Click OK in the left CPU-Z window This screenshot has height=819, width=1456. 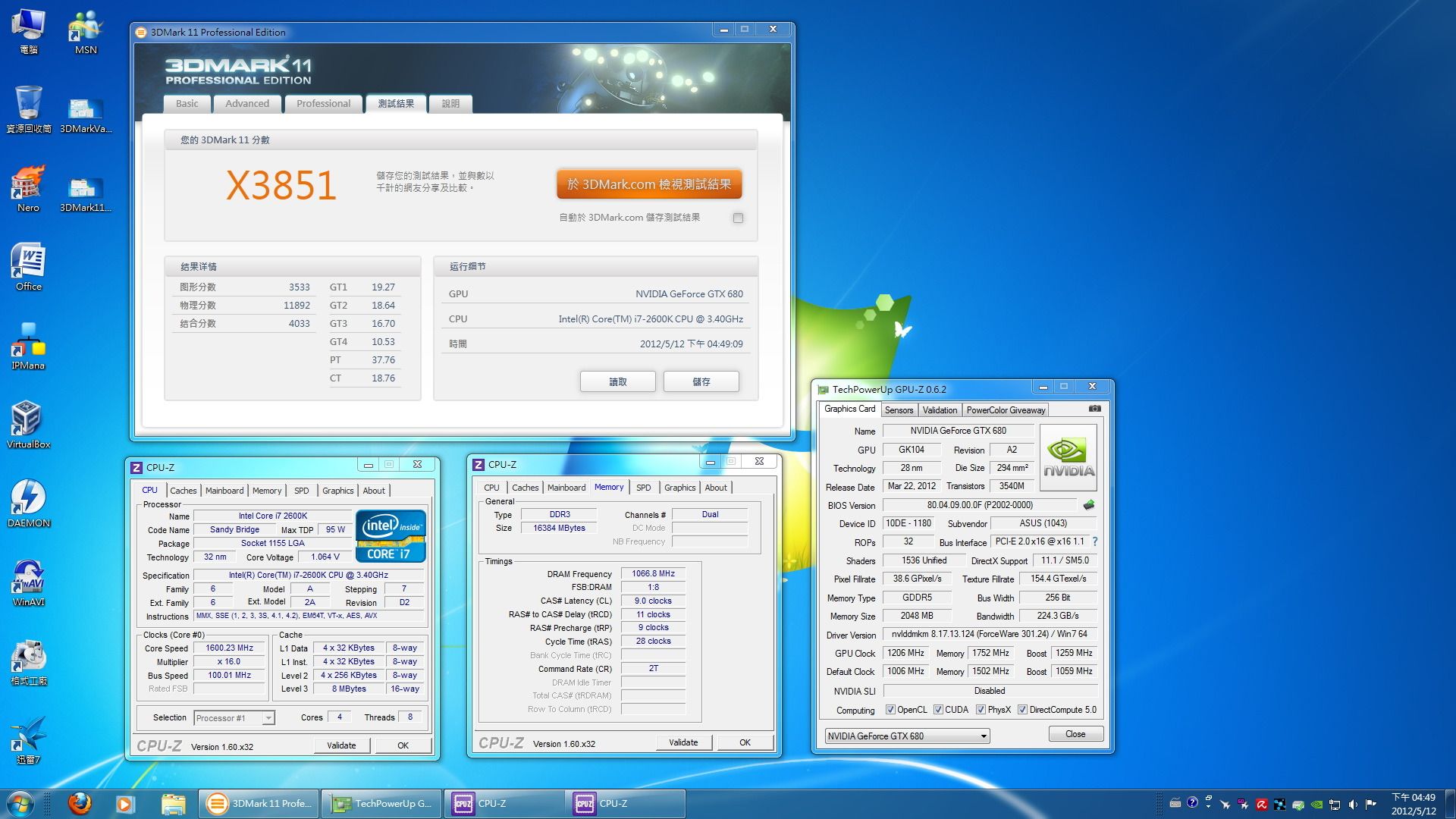coord(403,745)
